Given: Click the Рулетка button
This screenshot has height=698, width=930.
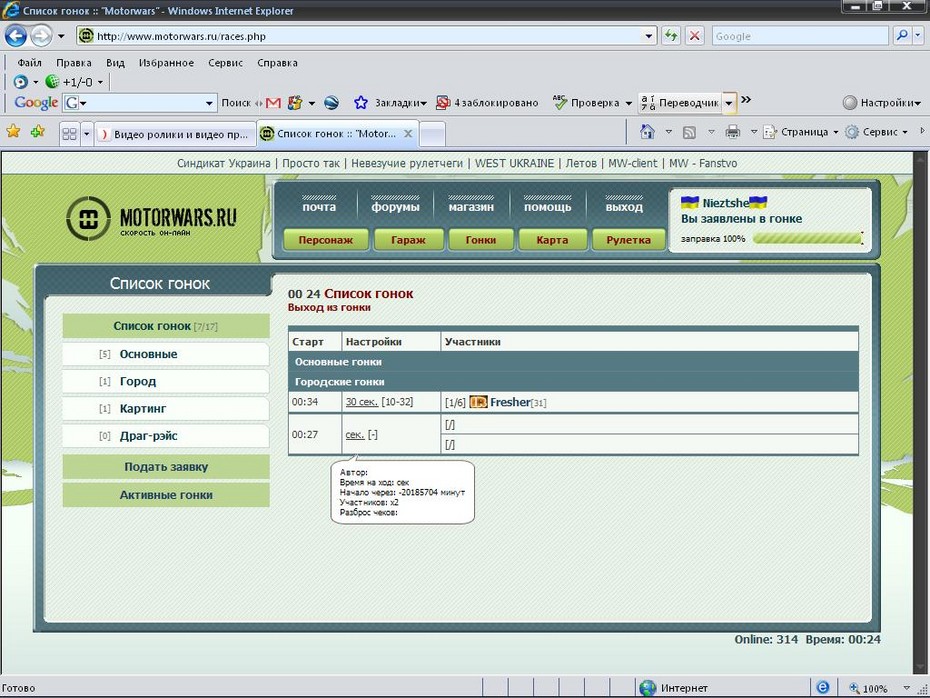Looking at the screenshot, I should coord(628,240).
